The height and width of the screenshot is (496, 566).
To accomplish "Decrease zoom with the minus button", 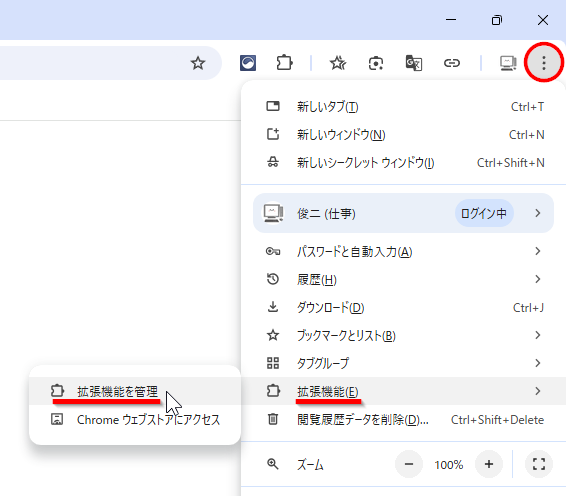I will point(409,464).
